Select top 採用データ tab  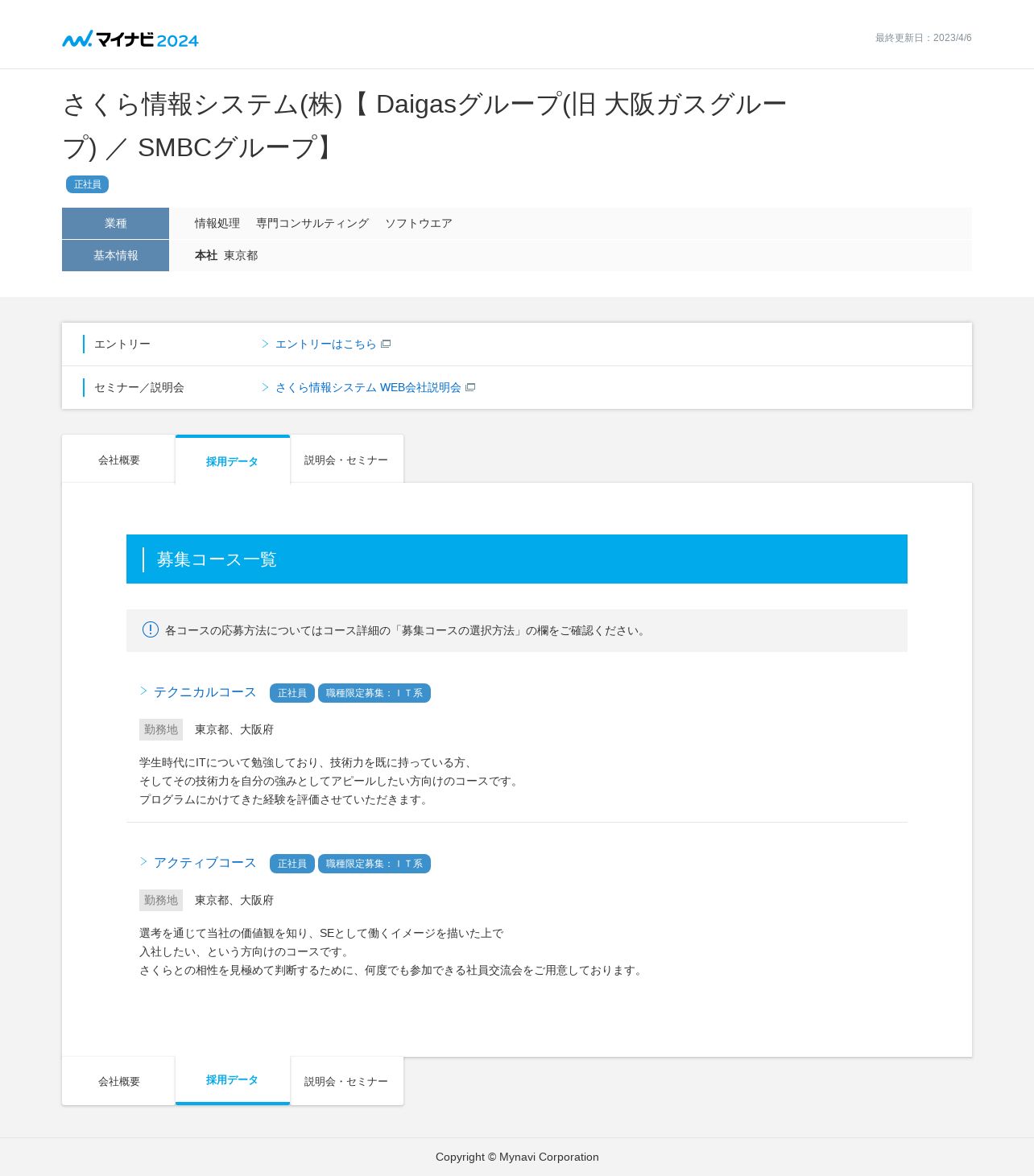(232, 460)
